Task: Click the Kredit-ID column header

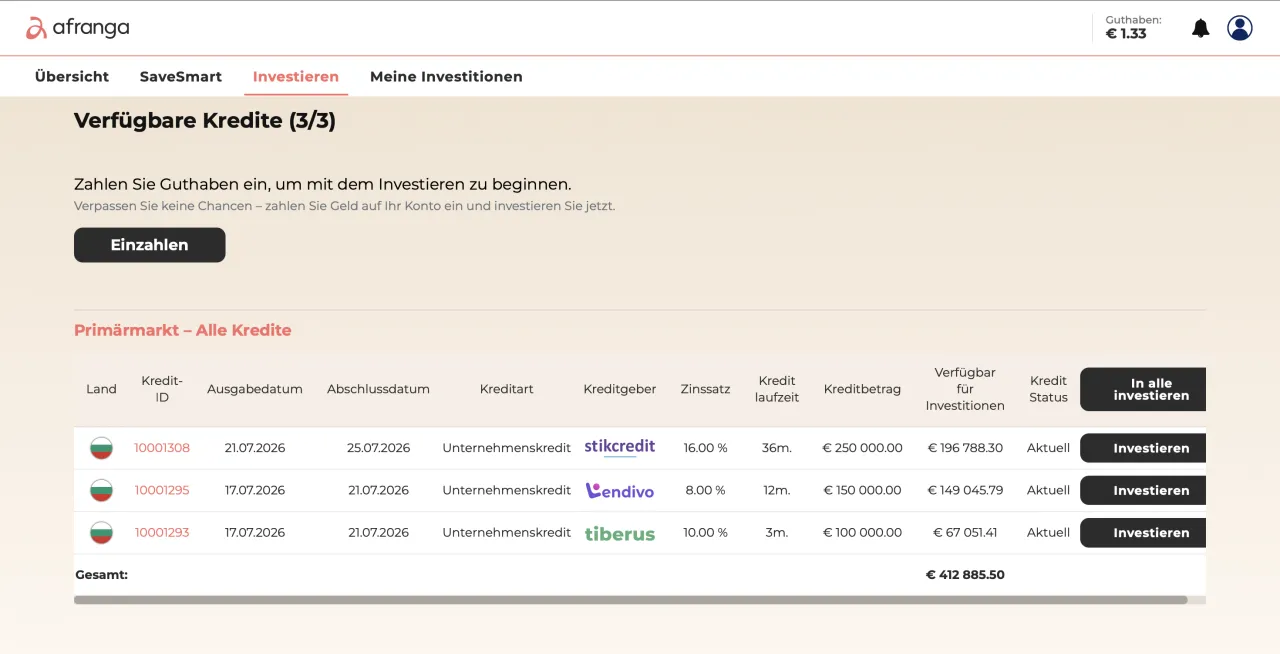Action: (x=162, y=389)
